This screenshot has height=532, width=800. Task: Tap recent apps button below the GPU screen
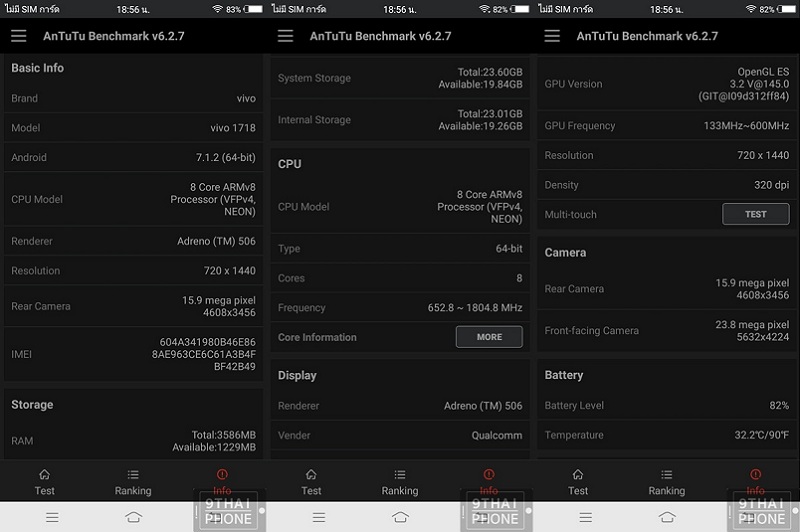[x=586, y=517]
